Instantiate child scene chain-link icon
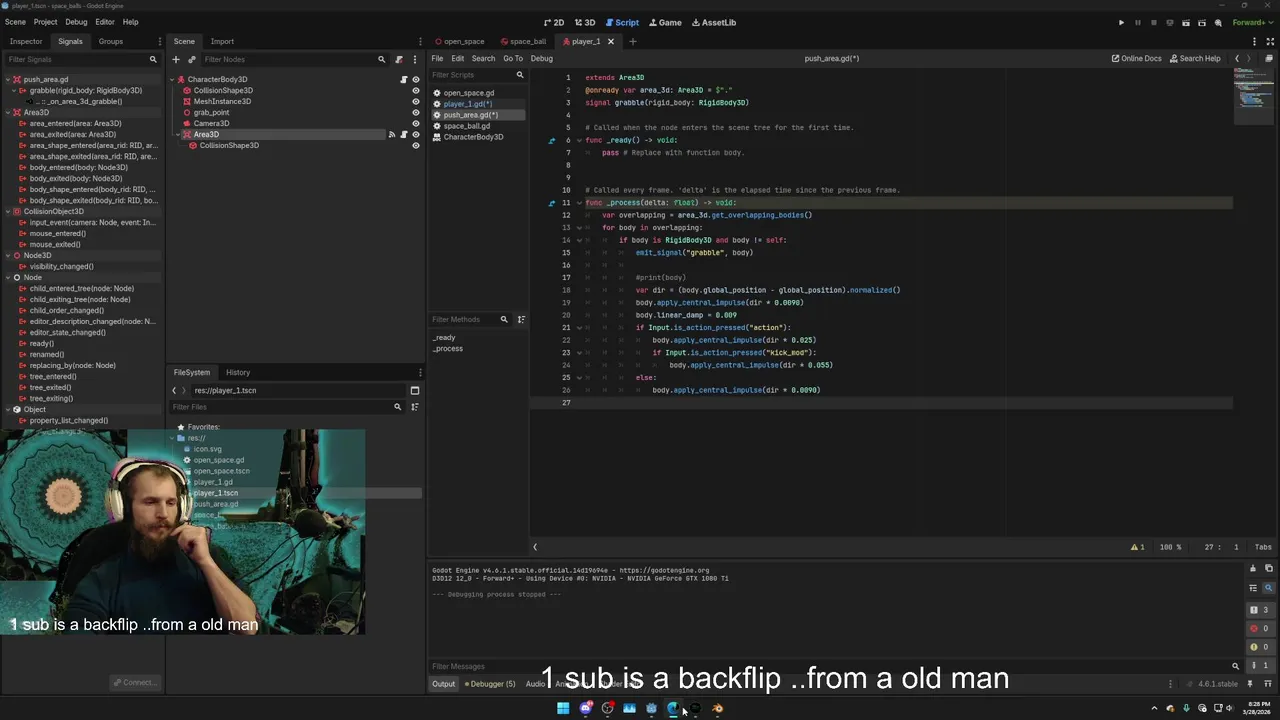Image resolution: width=1280 pixels, height=720 pixels. pyautogui.click(x=192, y=59)
